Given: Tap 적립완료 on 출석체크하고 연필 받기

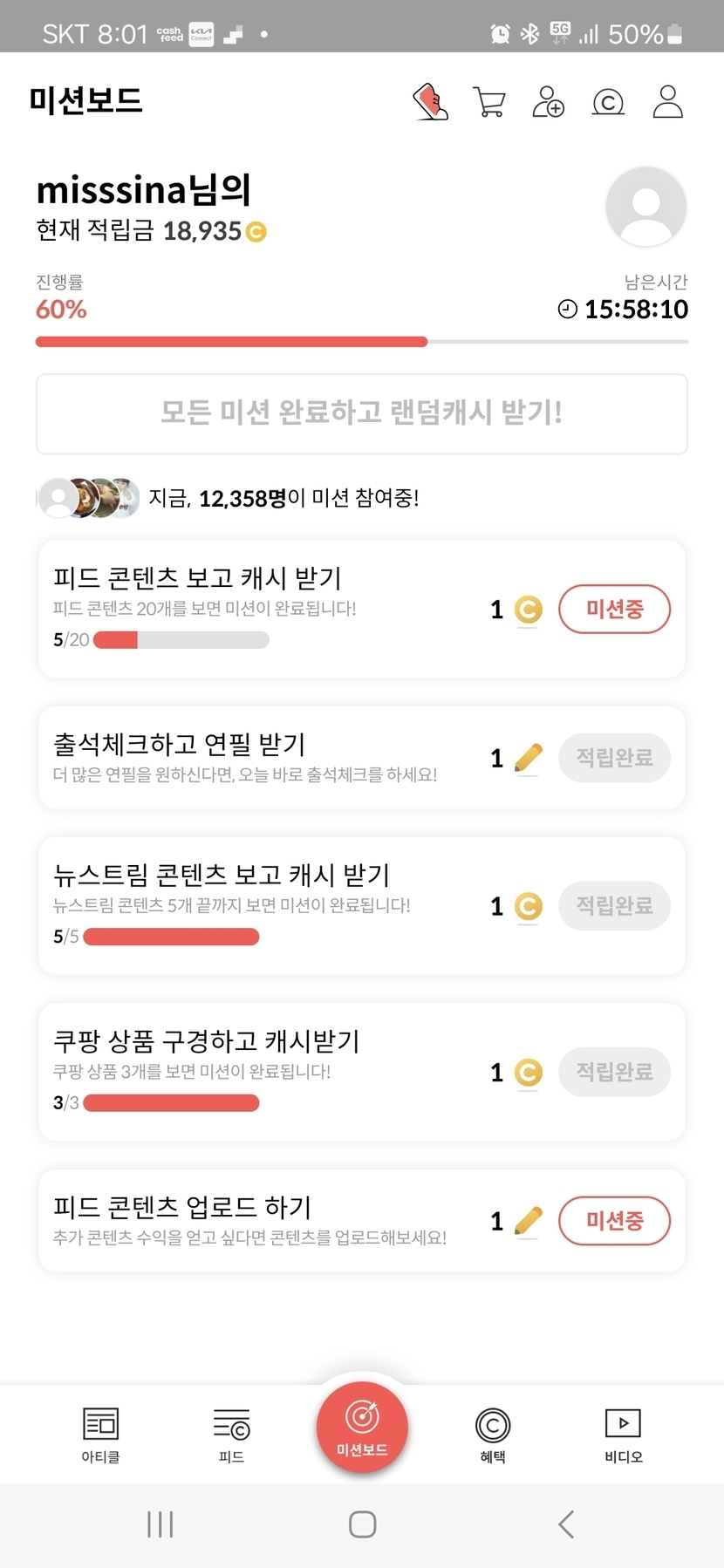Looking at the screenshot, I should tap(614, 757).
